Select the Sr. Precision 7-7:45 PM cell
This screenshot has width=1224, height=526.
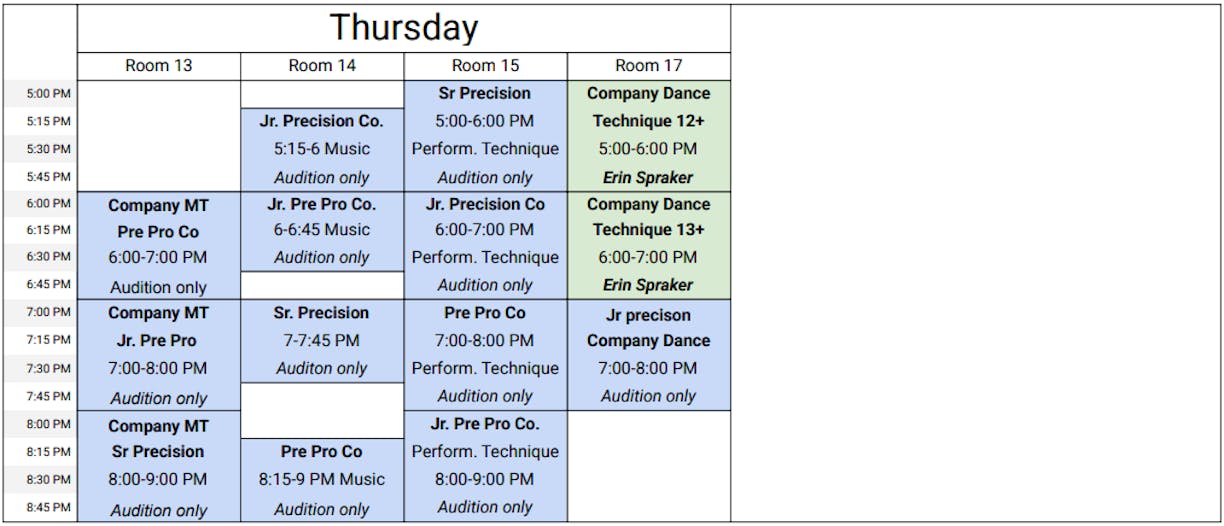tap(322, 340)
